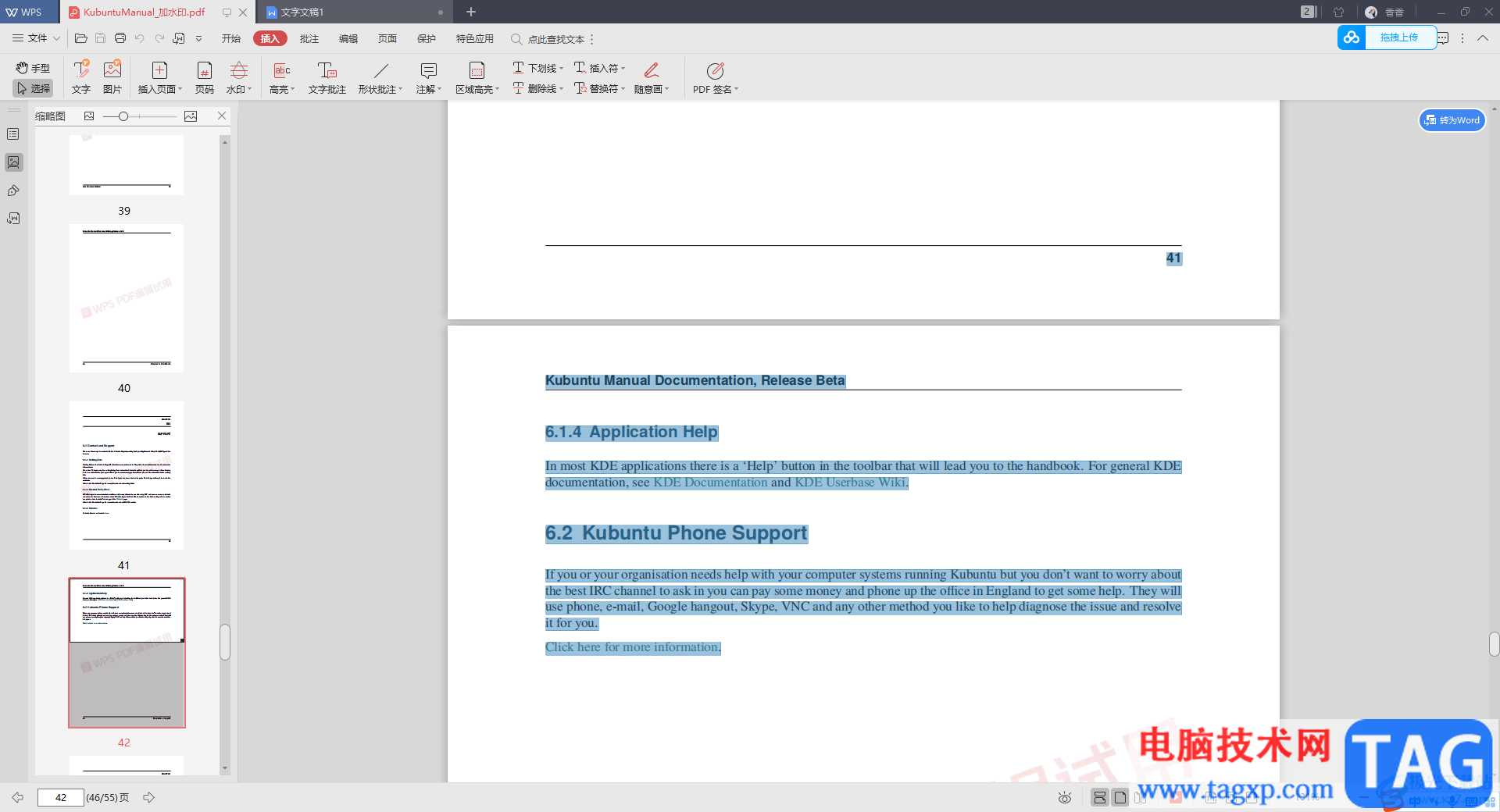The height and width of the screenshot is (812, 1500).
Task: Switch to the 文字文稿1 document tab
Action: [354, 12]
